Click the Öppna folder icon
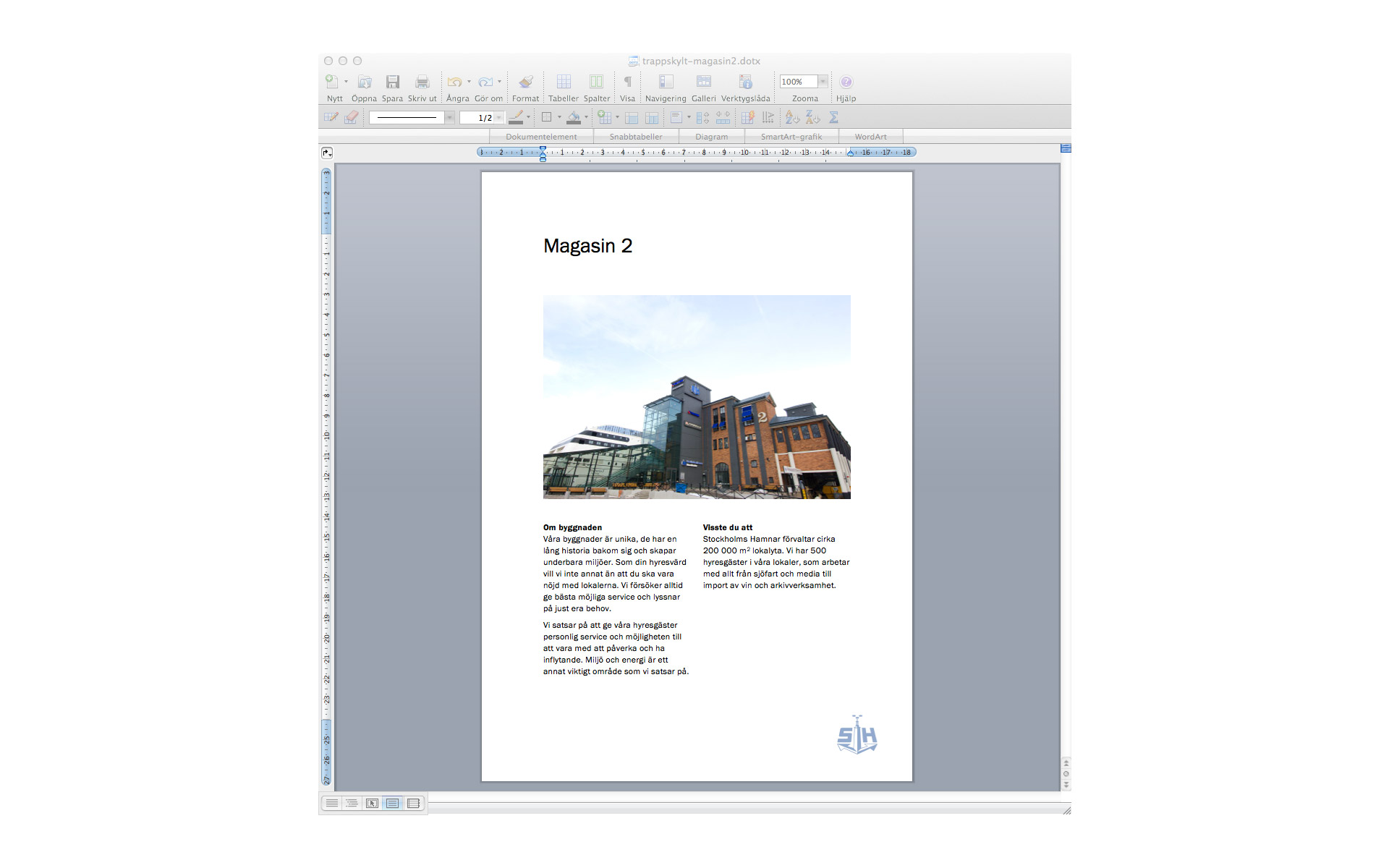 [365, 82]
